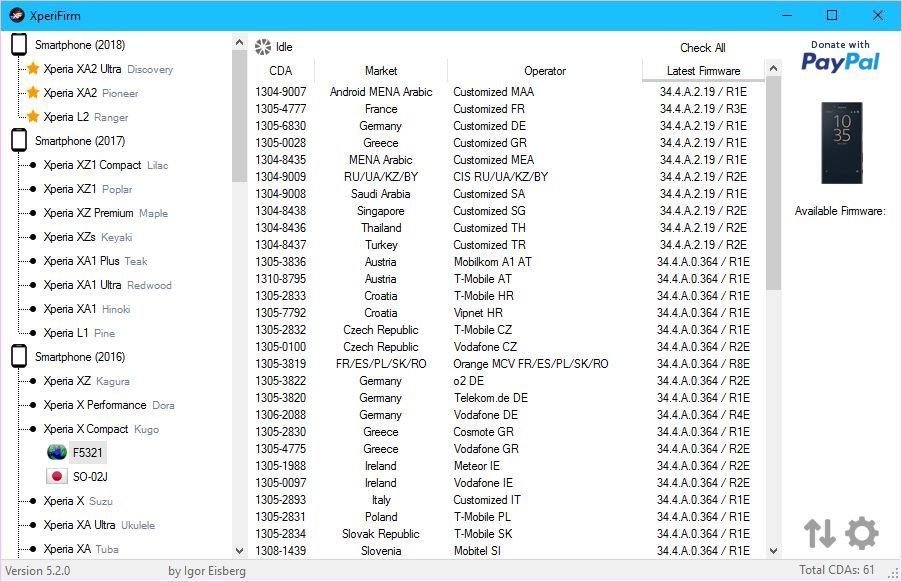This screenshot has height=582, width=902.
Task: Expand Xperia XA1 Hinoki
Action: [x=87, y=309]
